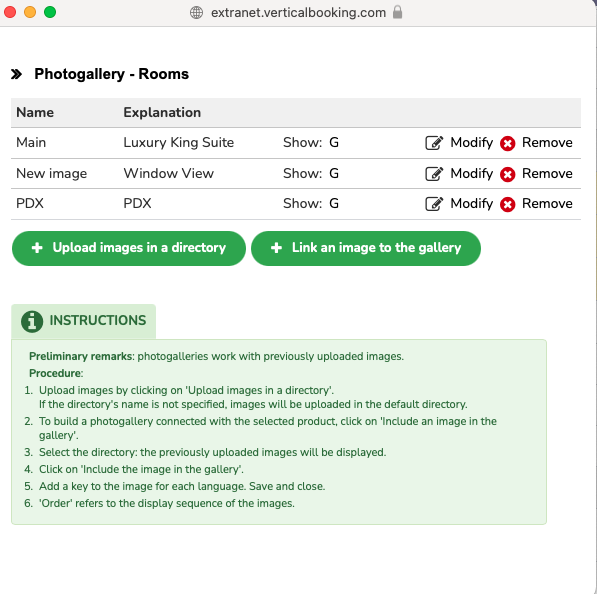Click red X remove icon for PDX row
Image resolution: width=597 pixels, height=594 pixels.
[508, 204]
